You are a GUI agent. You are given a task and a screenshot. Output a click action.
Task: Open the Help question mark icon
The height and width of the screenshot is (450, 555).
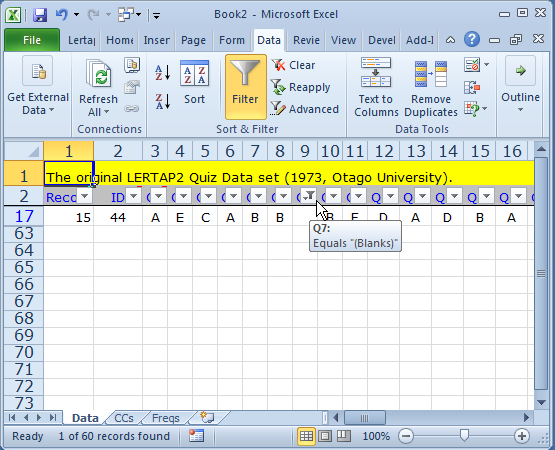[x=472, y=39]
